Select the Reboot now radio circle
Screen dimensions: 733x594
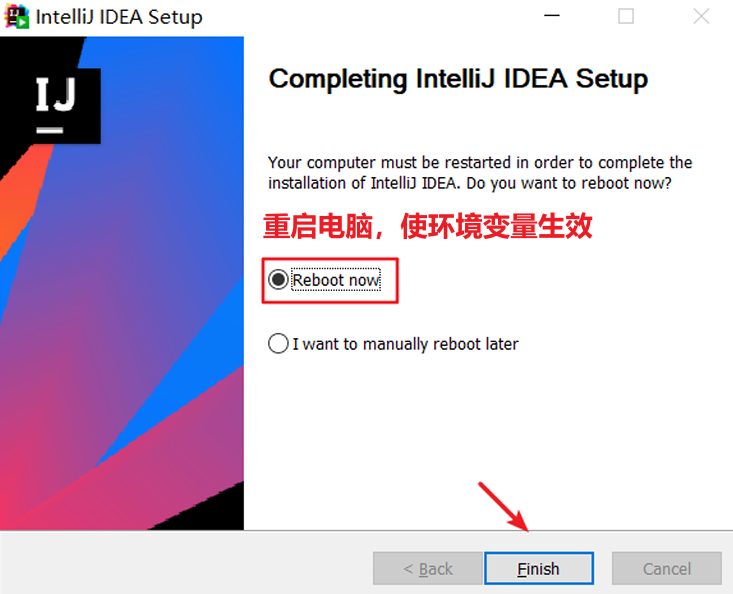click(x=278, y=281)
